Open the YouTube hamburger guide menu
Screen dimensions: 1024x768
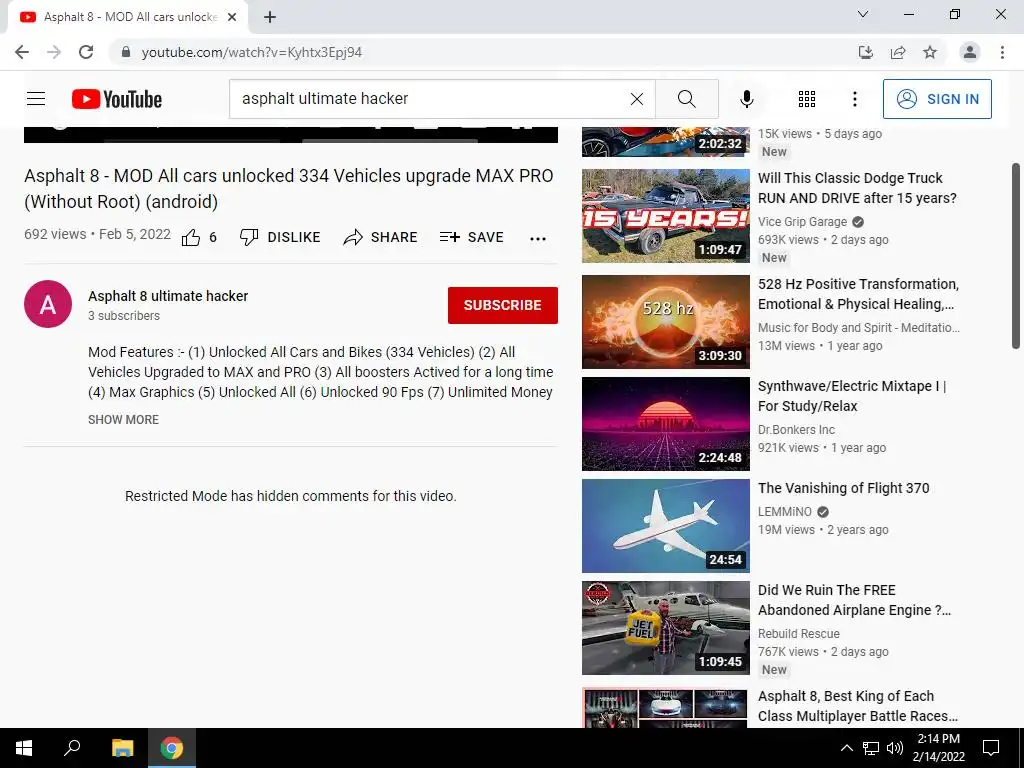coord(36,99)
